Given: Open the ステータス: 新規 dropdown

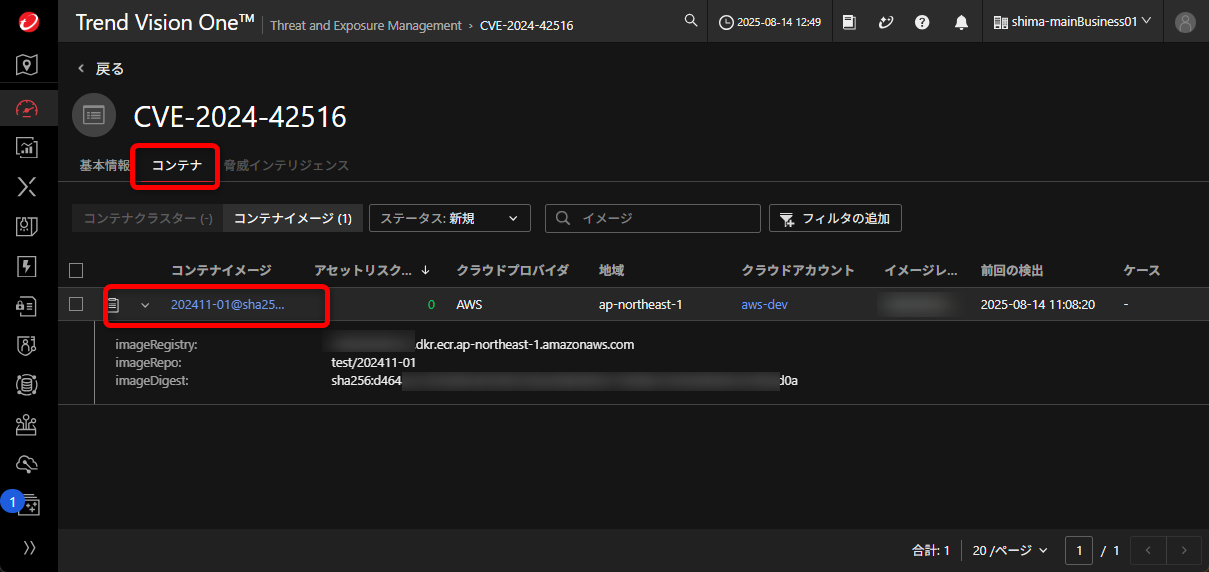Looking at the screenshot, I should coord(449,218).
